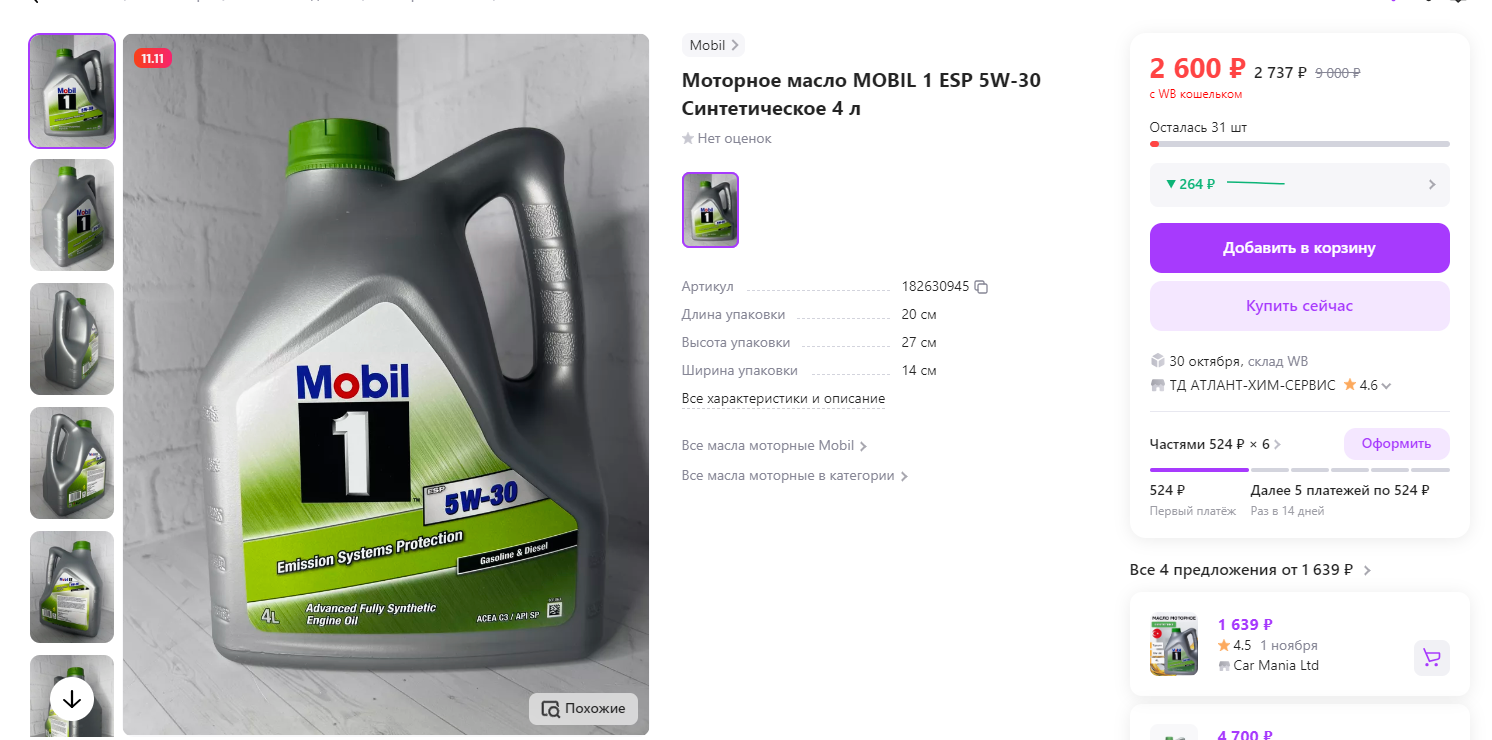Click the down arrow under thumbnails

[72, 700]
